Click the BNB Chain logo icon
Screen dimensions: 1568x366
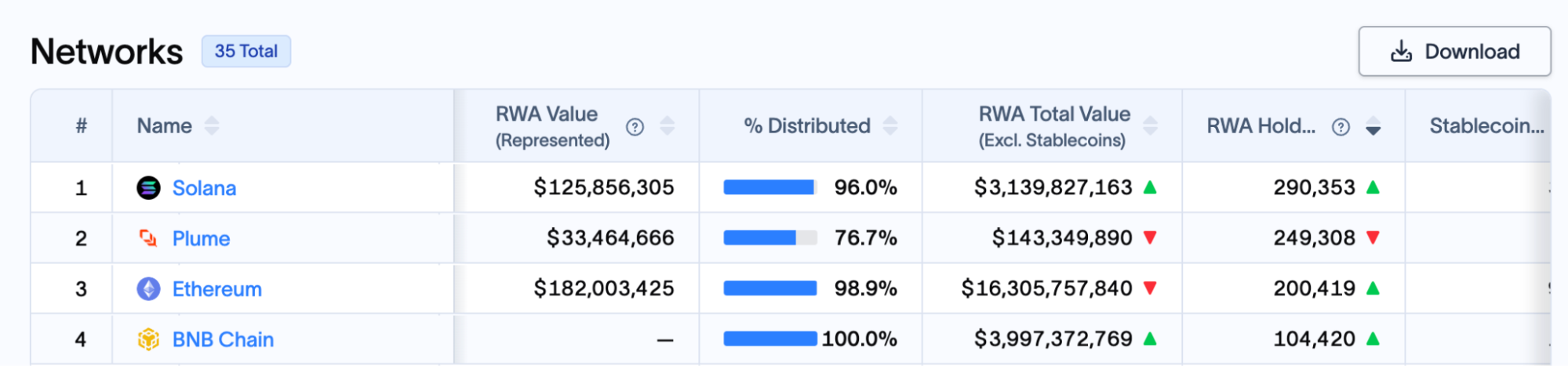pyautogui.click(x=148, y=339)
